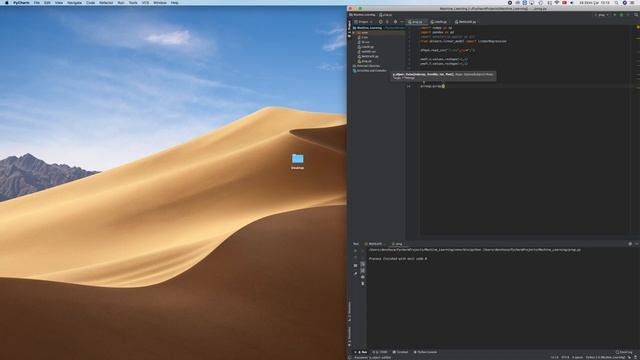Image resolution: width=640 pixels, height=360 pixels.
Task: Click the locate-file target icon in Project panel
Action: click(380, 22)
